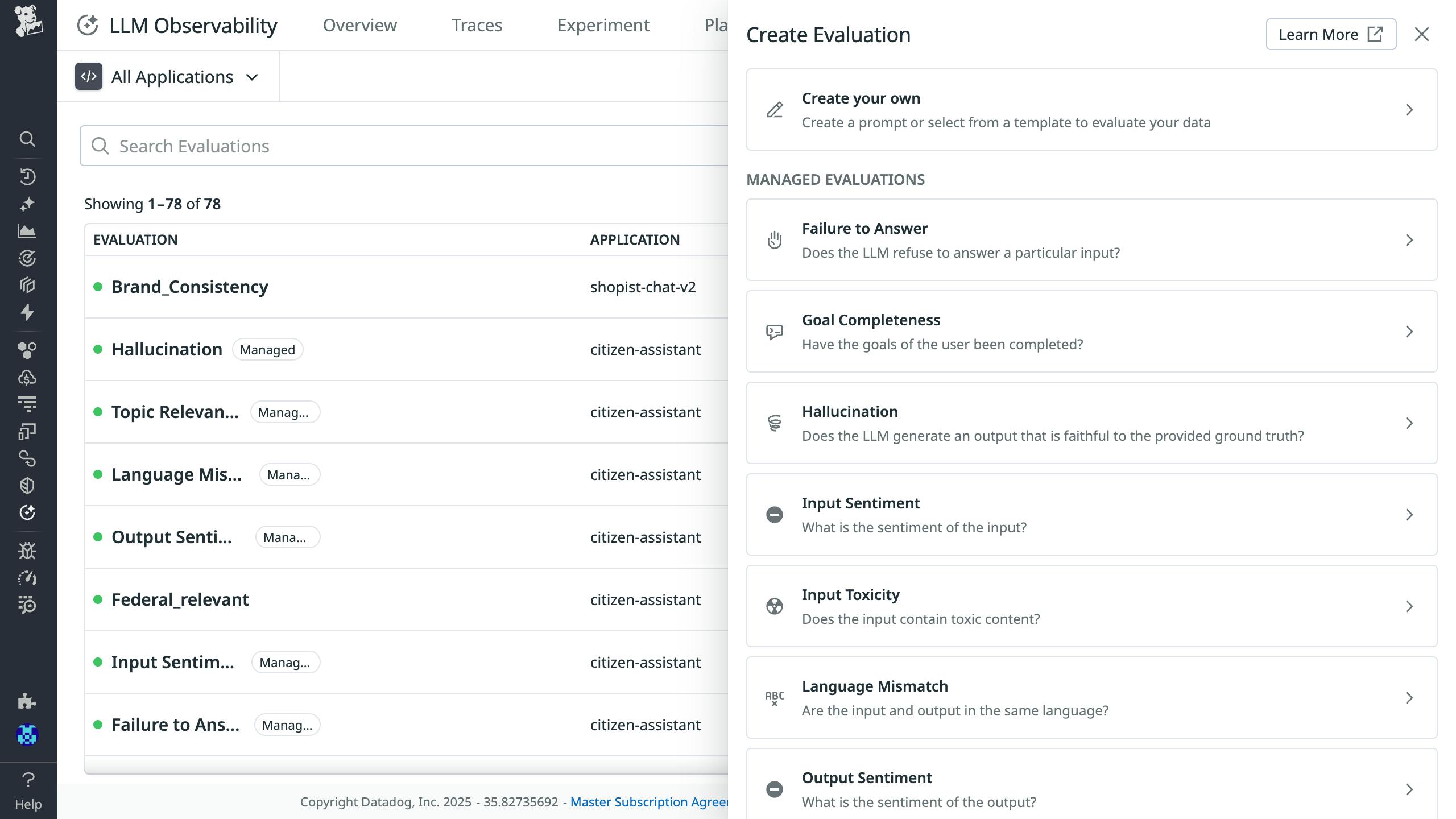1456x819 pixels.
Task: Click the Learn More button
Action: [1330, 34]
